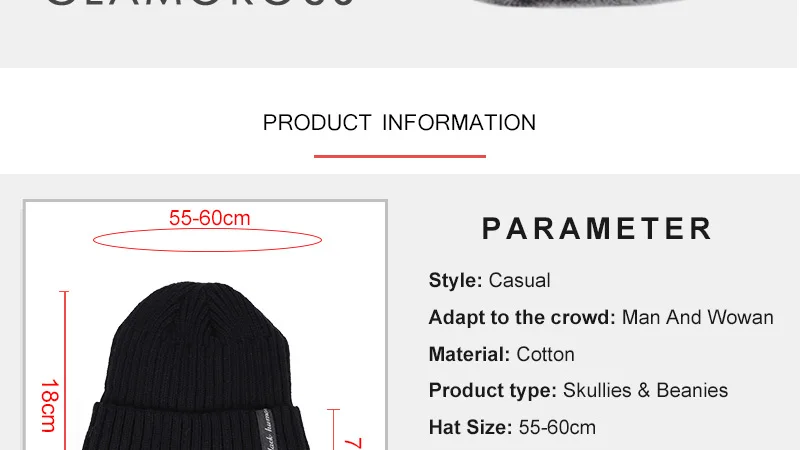Click the Man And Wowan text
The height and width of the screenshot is (450, 800).
(x=697, y=317)
